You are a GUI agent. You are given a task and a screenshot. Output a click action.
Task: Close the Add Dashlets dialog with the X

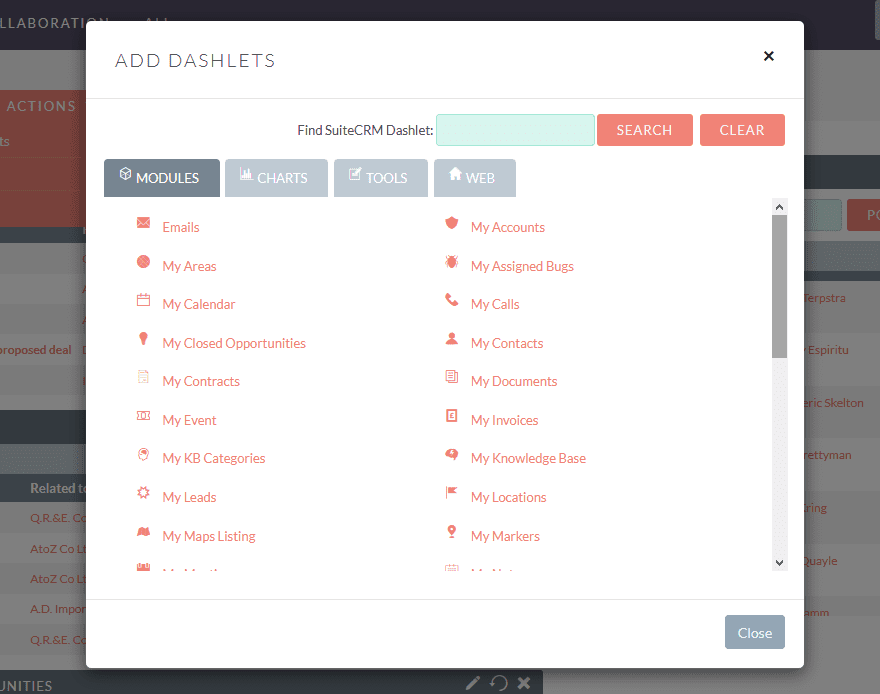(769, 56)
